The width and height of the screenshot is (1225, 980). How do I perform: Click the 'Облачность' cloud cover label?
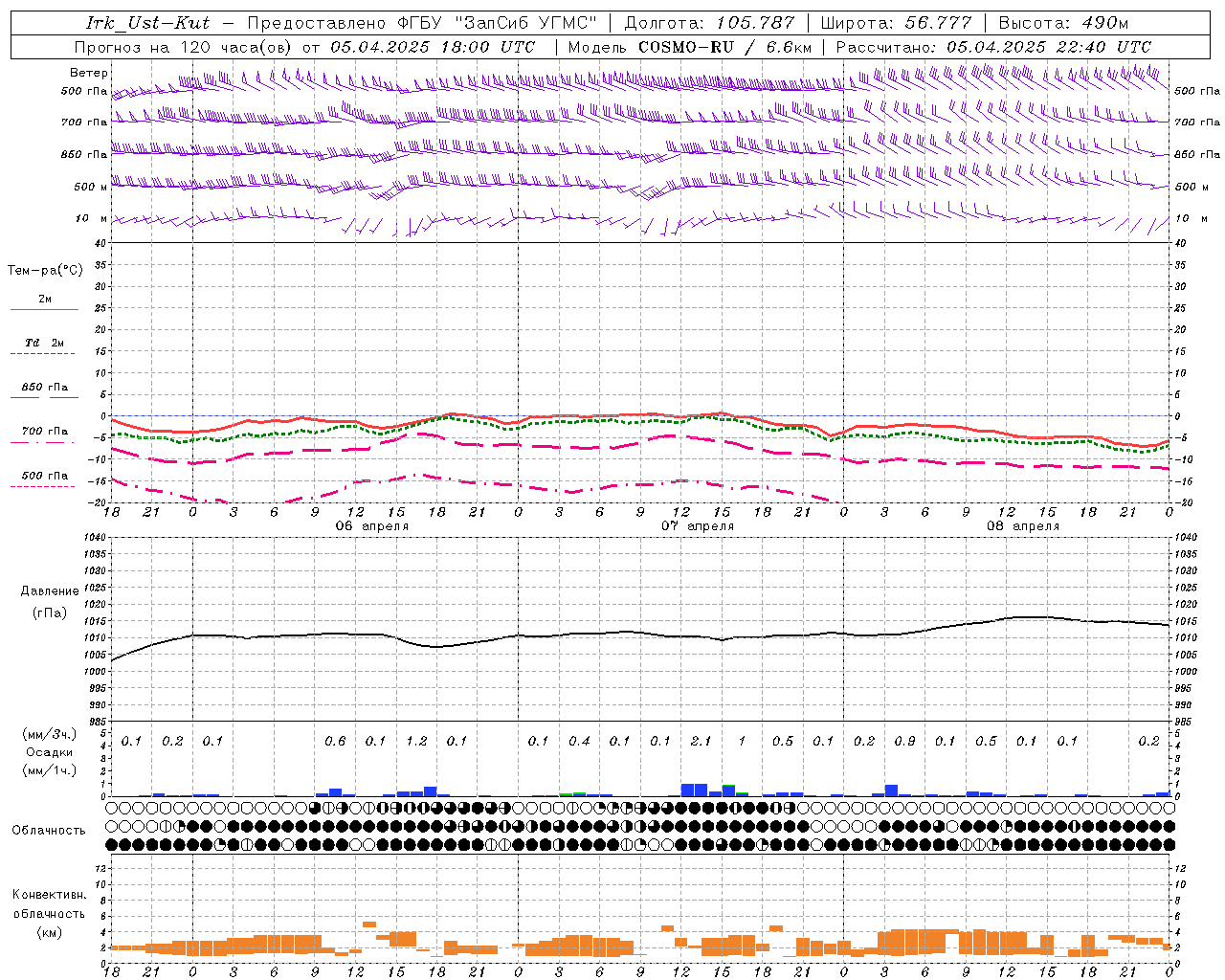coord(49,831)
